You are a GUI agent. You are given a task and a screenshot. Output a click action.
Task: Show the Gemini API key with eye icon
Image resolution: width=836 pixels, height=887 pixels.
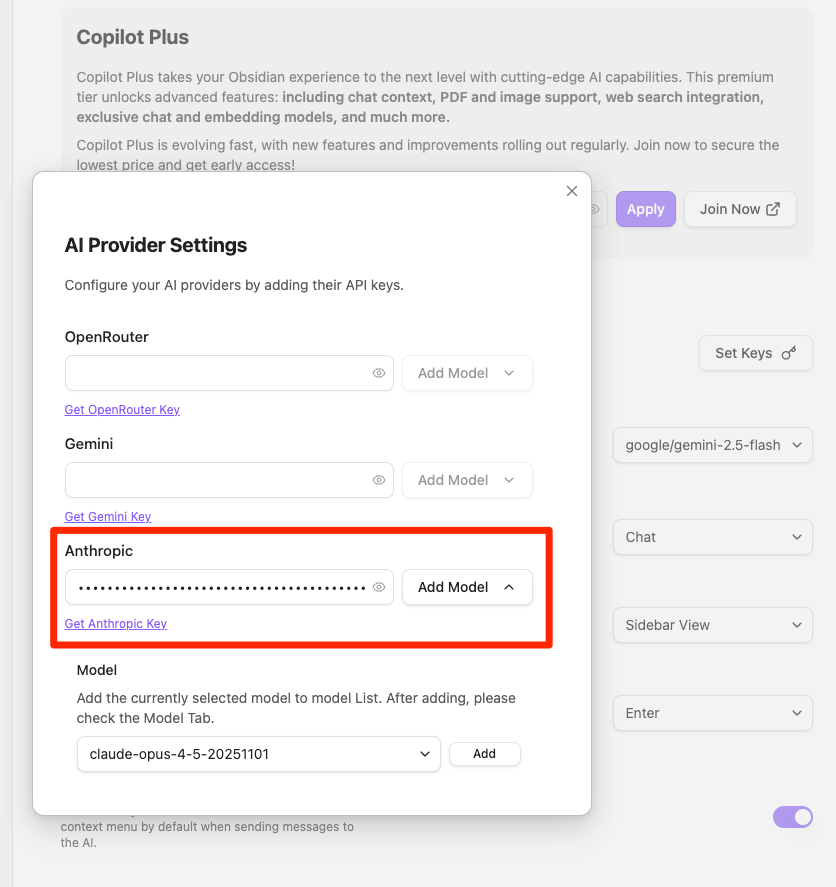click(379, 480)
